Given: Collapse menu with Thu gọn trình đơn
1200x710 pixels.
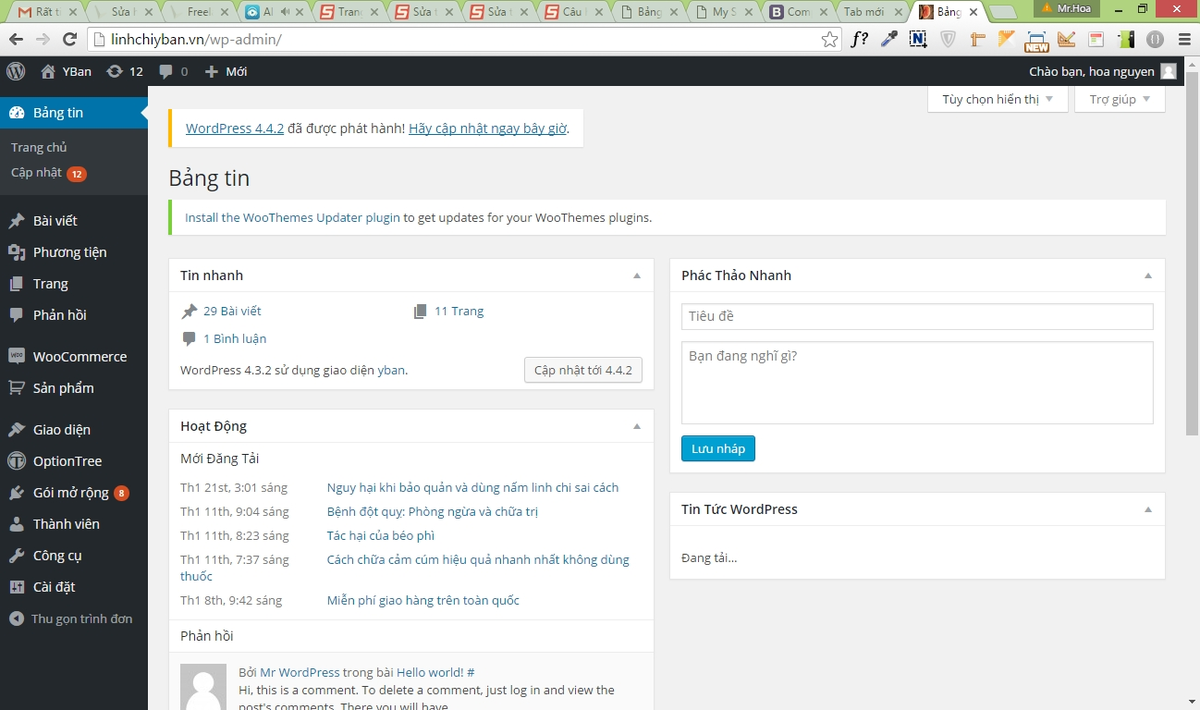Looking at the screenshot, I should [x=74, y=619].
